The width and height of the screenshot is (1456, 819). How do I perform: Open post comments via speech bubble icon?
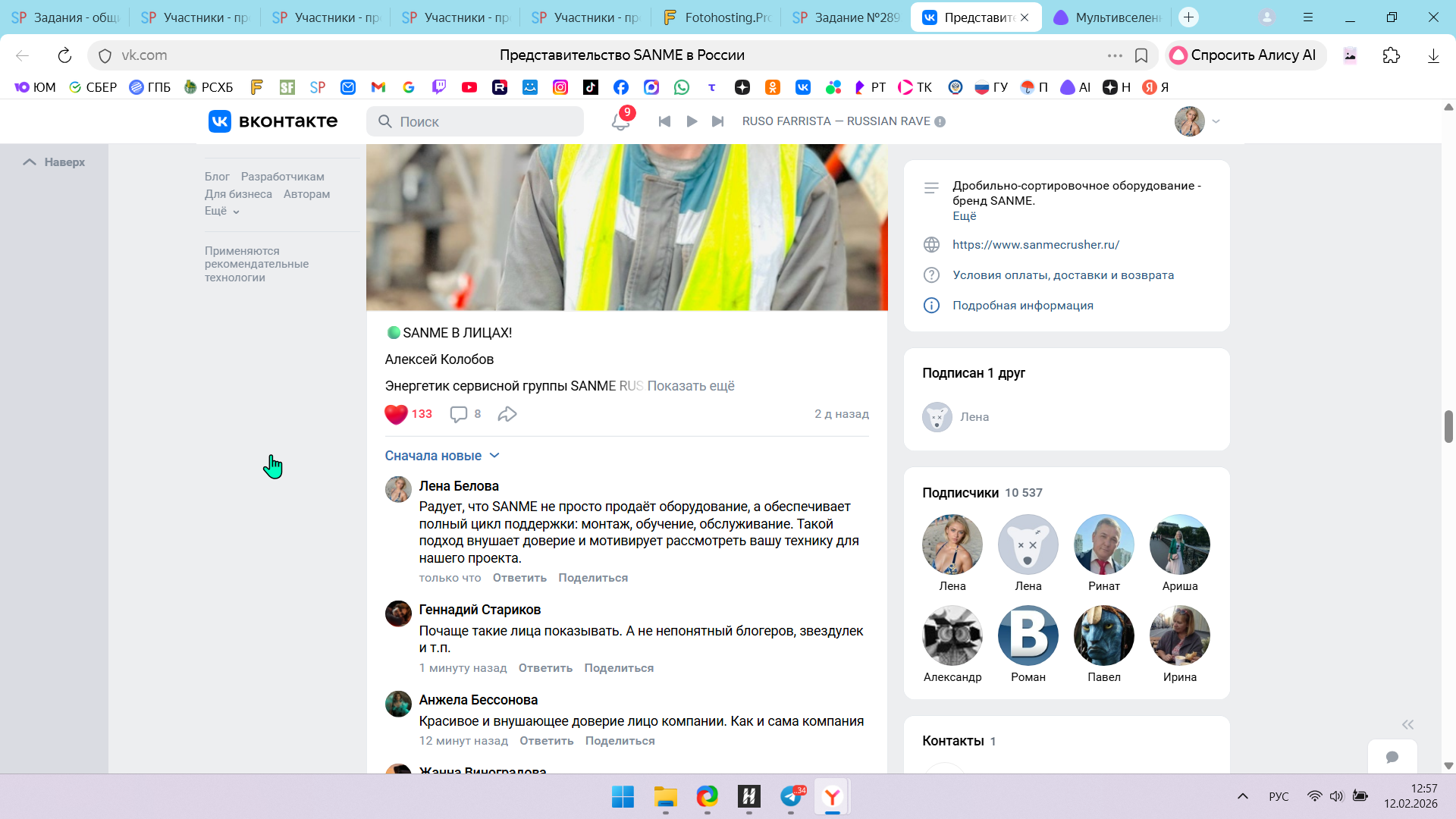pos(459,414)
